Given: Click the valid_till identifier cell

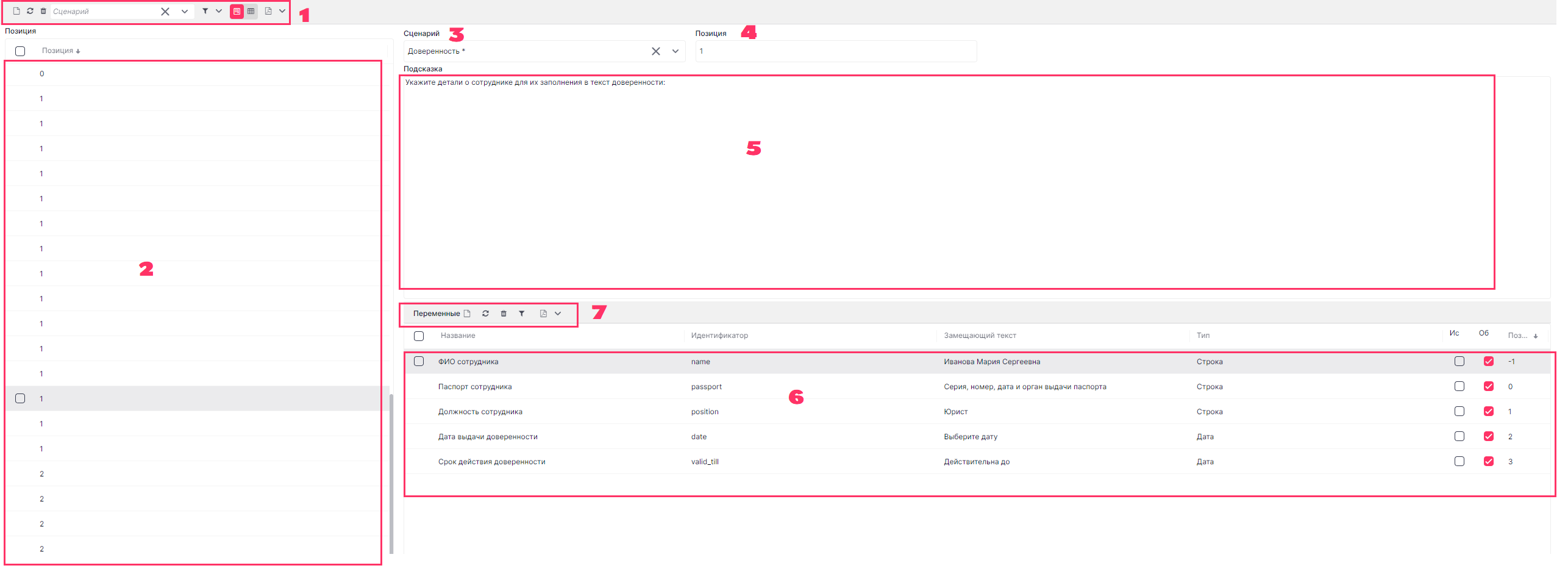Looking at the screenshot, I should click(705, 462).
